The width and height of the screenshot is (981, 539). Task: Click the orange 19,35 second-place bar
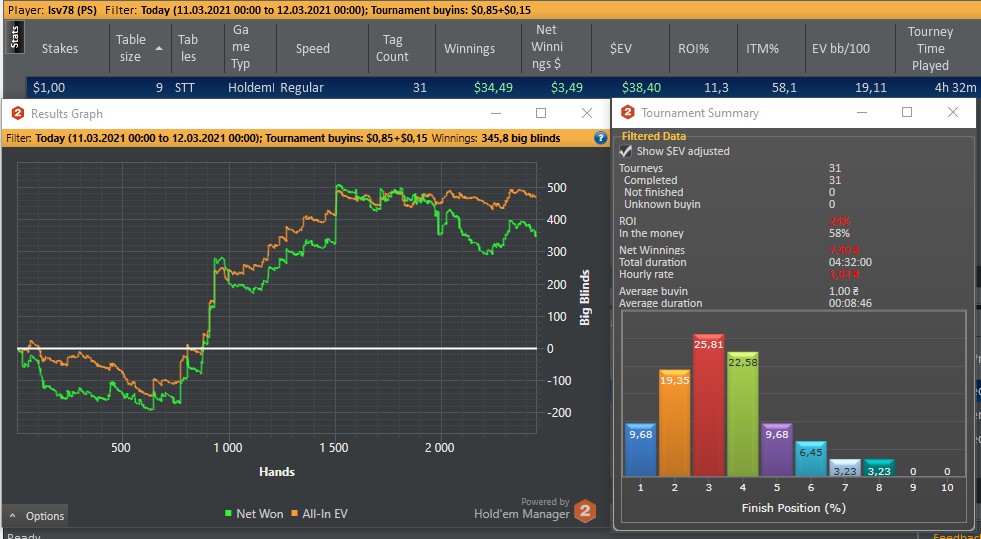point(674,423)
